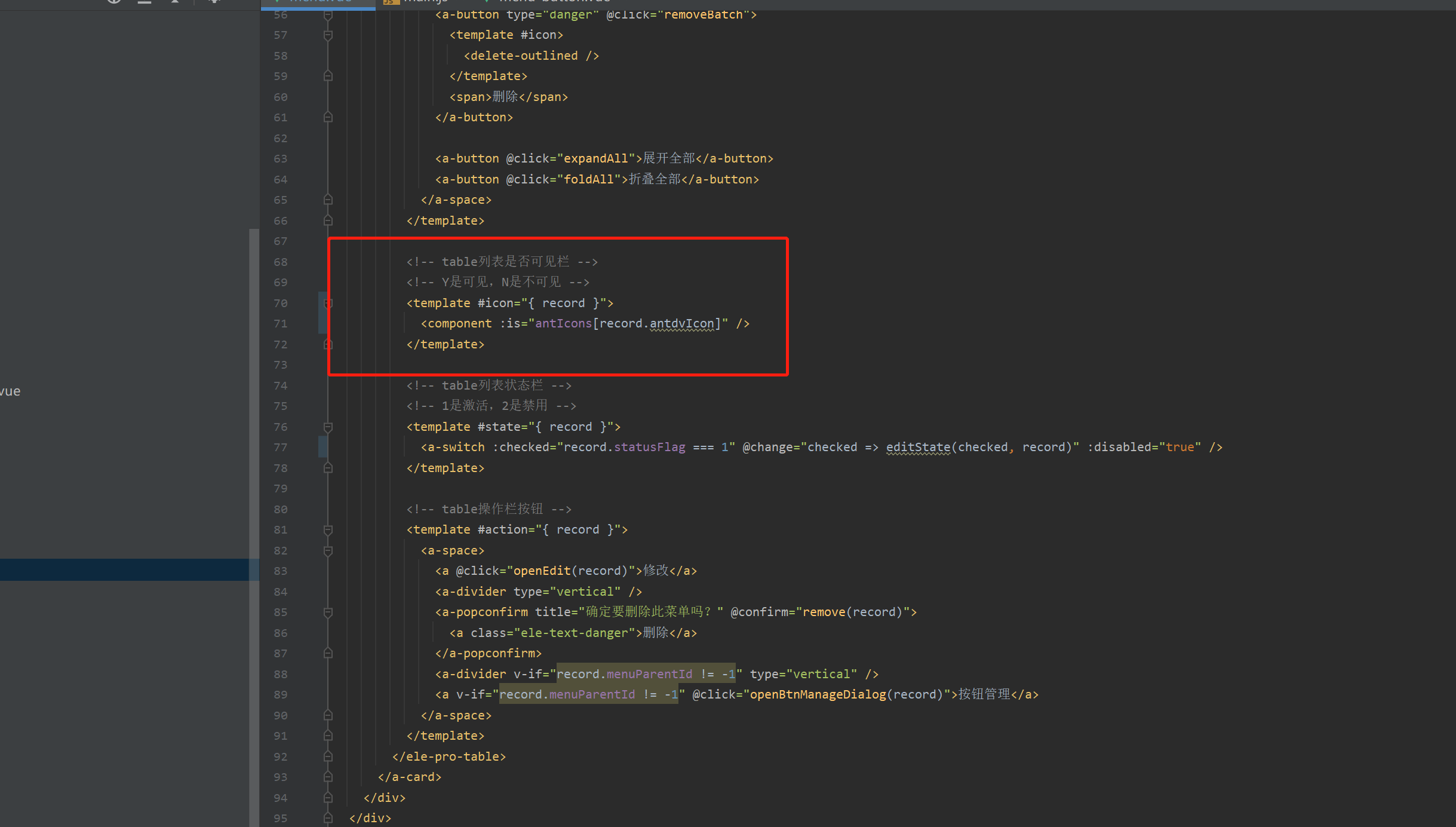This screenshot has height=827, width=1456.
Task: Collapse the code fold at line 56
Action: click(x=328, y=14)
